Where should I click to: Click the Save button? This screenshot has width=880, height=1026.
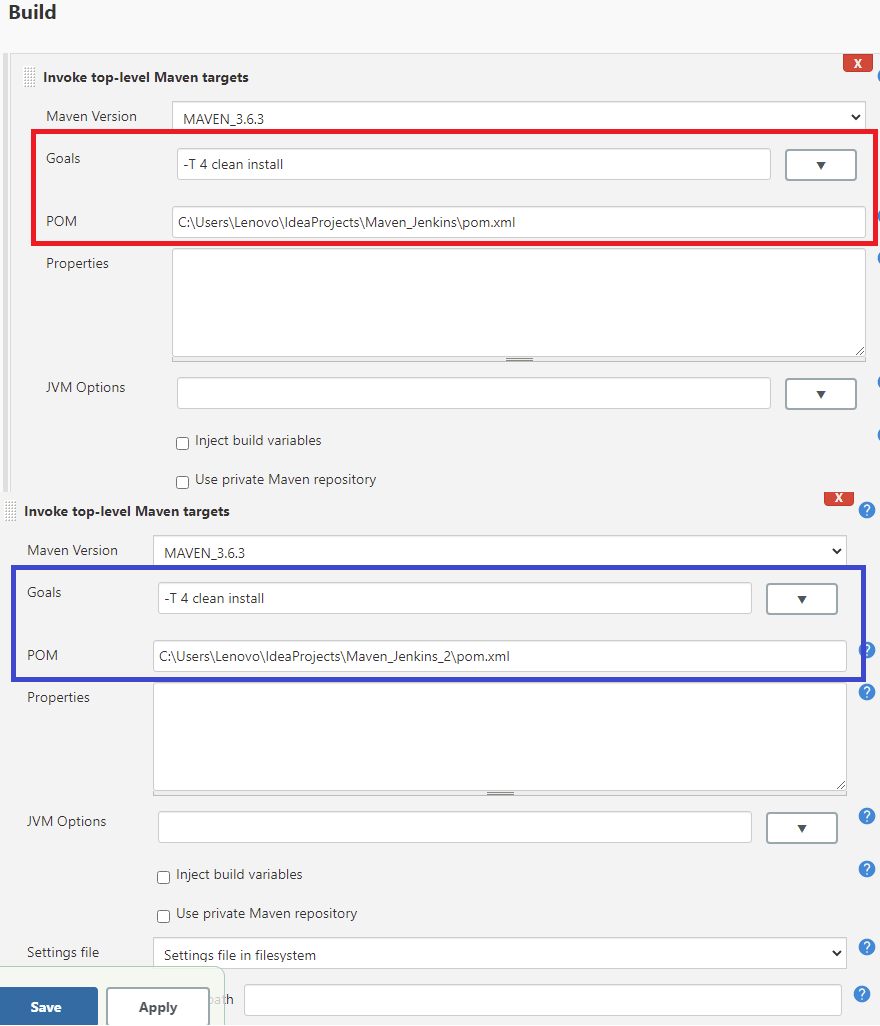coord(48,1007)
